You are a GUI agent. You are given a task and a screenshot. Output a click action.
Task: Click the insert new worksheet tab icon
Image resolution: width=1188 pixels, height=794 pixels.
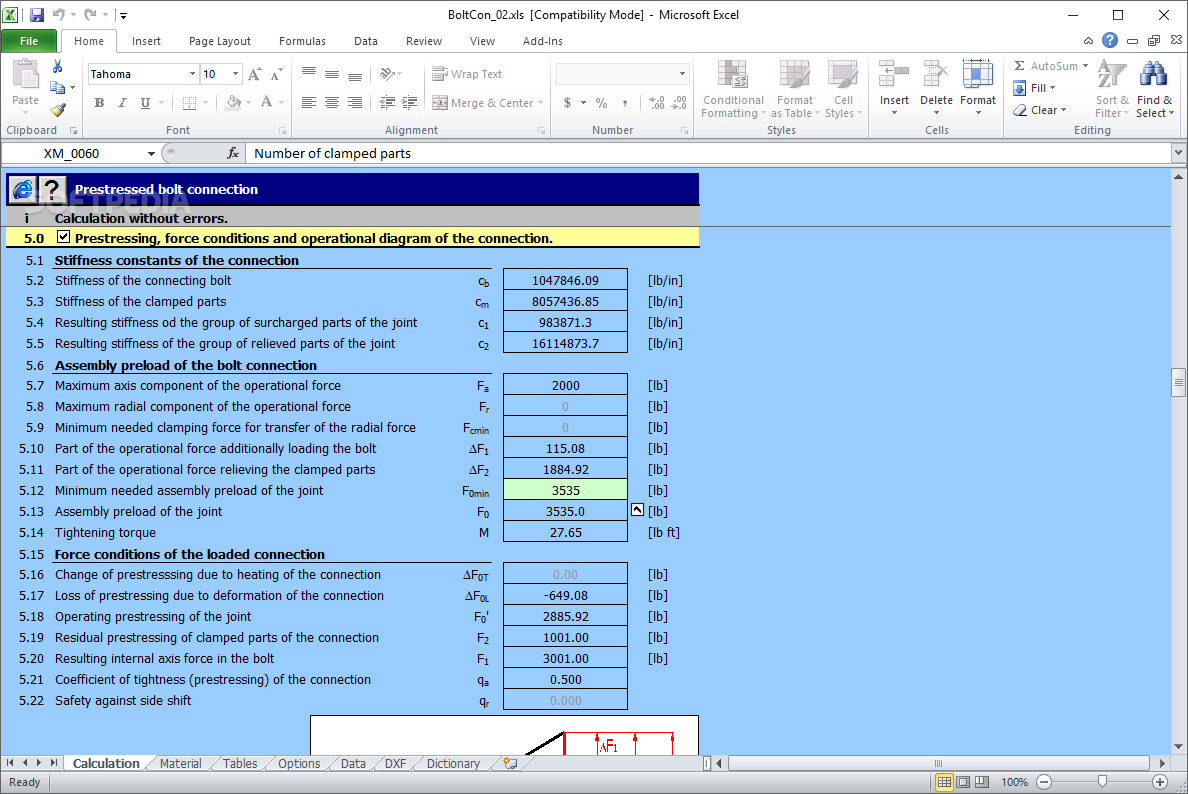(x=511, y=763)
